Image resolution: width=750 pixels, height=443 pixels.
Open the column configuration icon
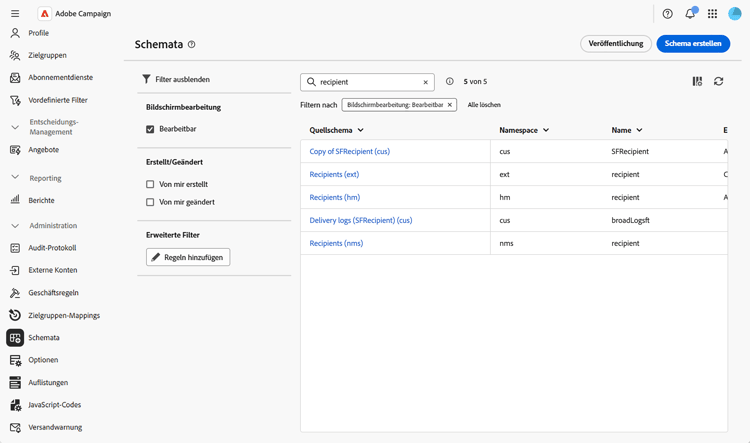coord(697,81)
